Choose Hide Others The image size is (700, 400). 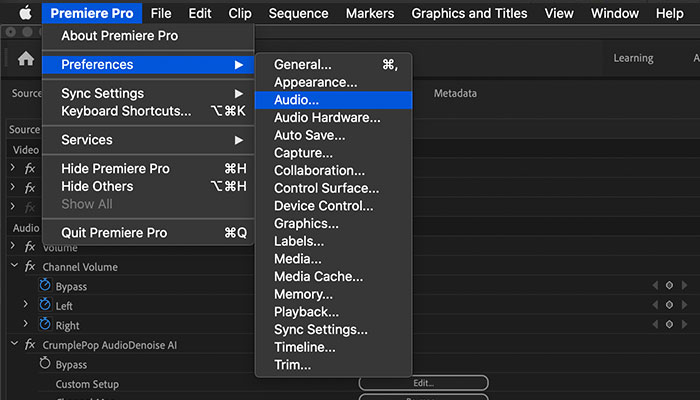point(148,186)
